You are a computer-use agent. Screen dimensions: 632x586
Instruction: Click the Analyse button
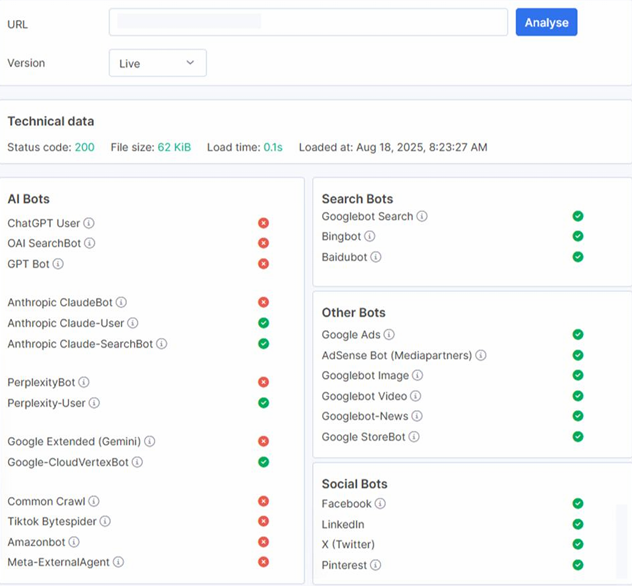tap(546, 22)
